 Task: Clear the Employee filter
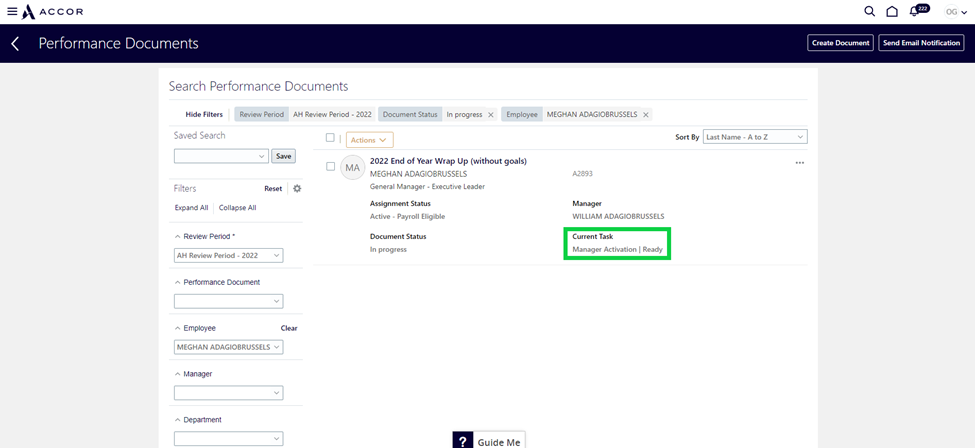coord(289,328)
